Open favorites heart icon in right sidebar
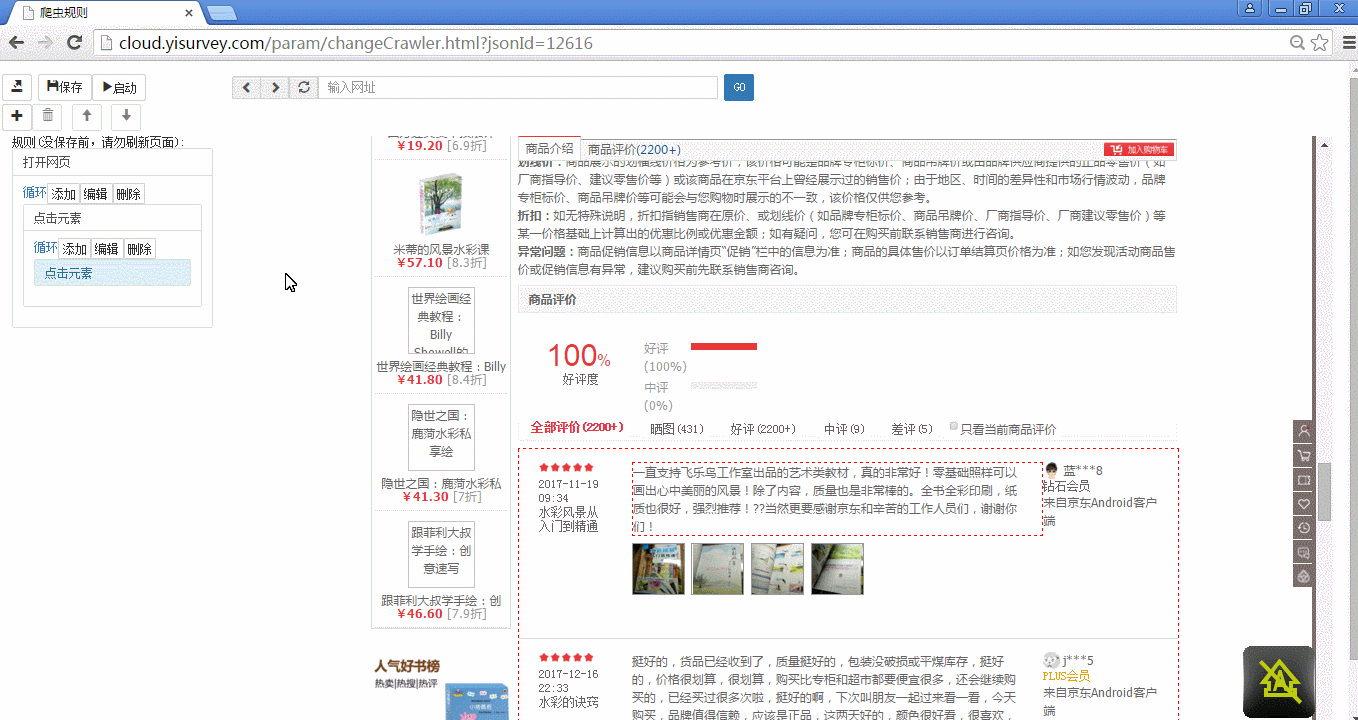 tap(1303, 504)
